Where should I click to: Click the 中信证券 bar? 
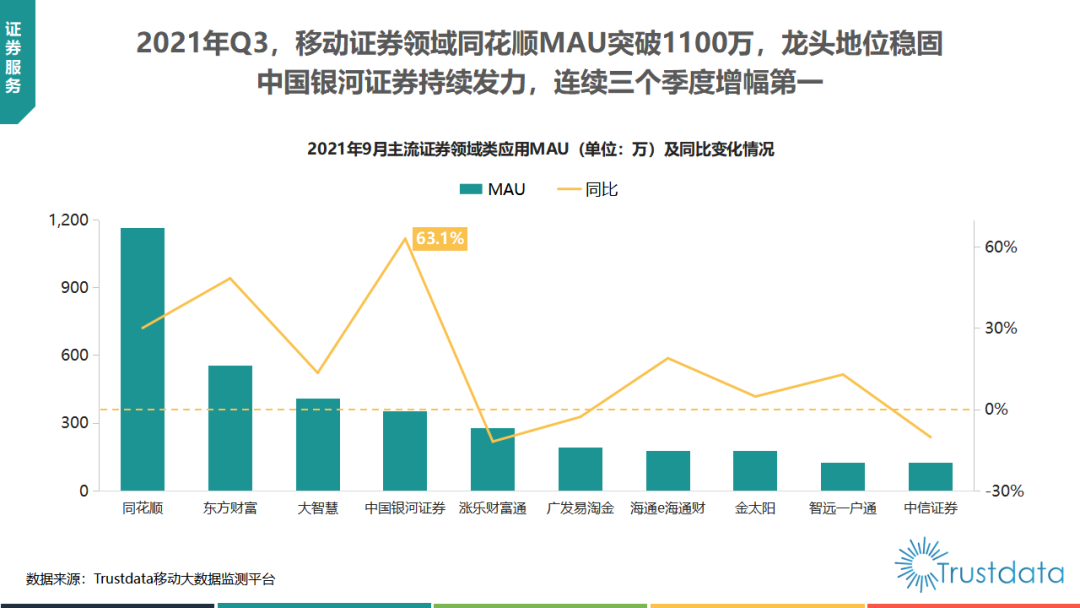click(x=930, y=477)
